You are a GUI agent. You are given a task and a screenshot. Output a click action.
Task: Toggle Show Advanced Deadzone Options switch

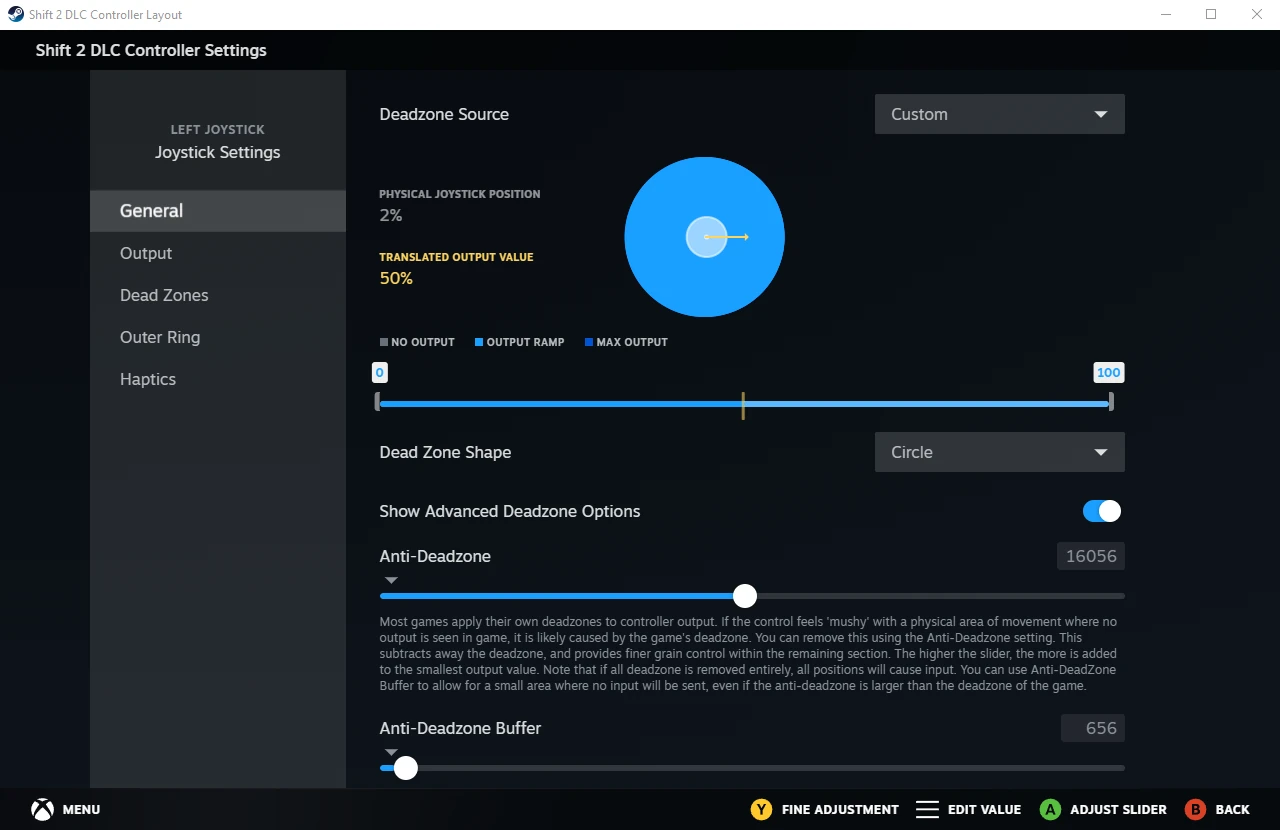coord(1102,511)
